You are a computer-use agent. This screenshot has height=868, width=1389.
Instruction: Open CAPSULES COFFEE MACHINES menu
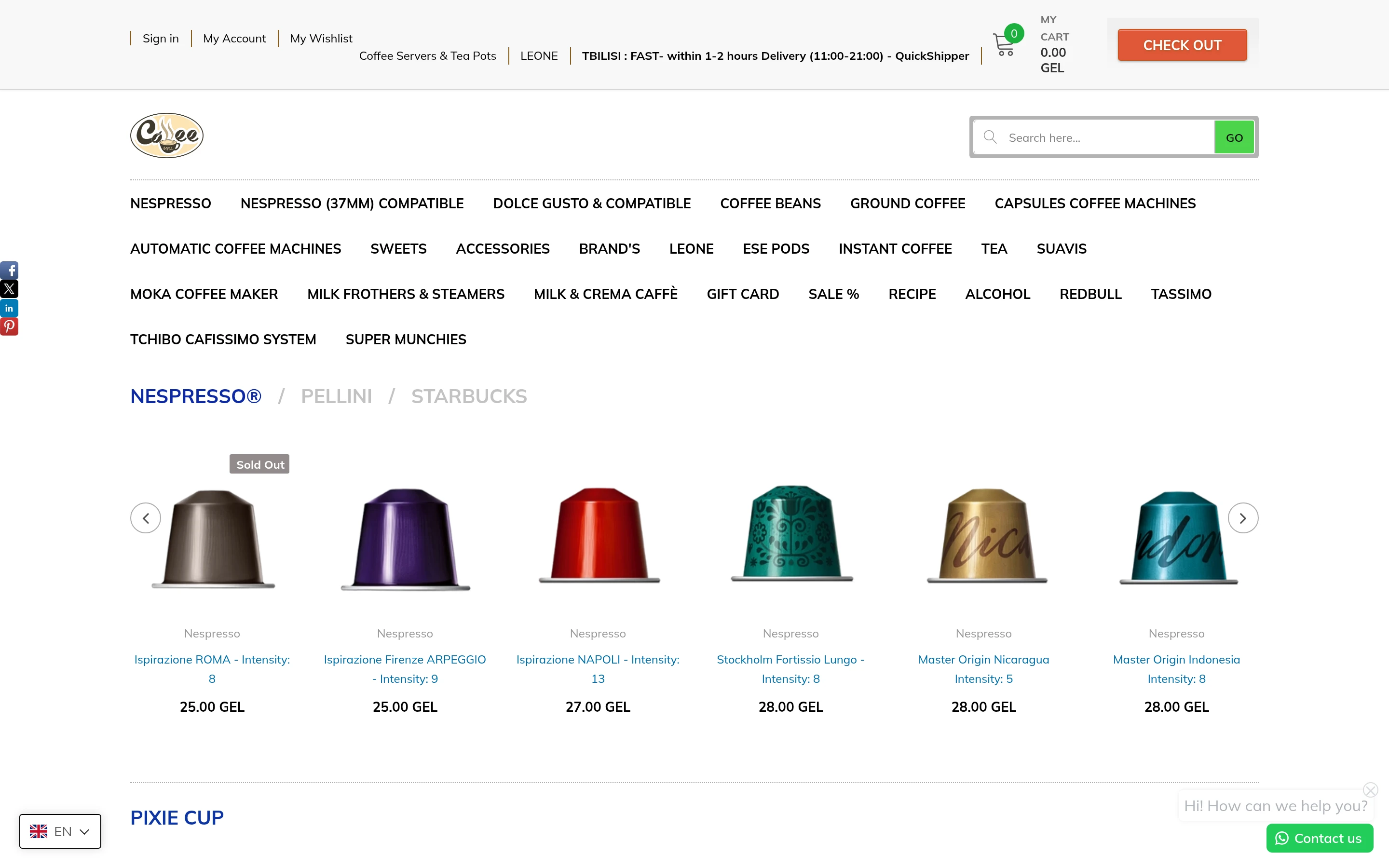pyautogui.click(x=1095, y=203)
